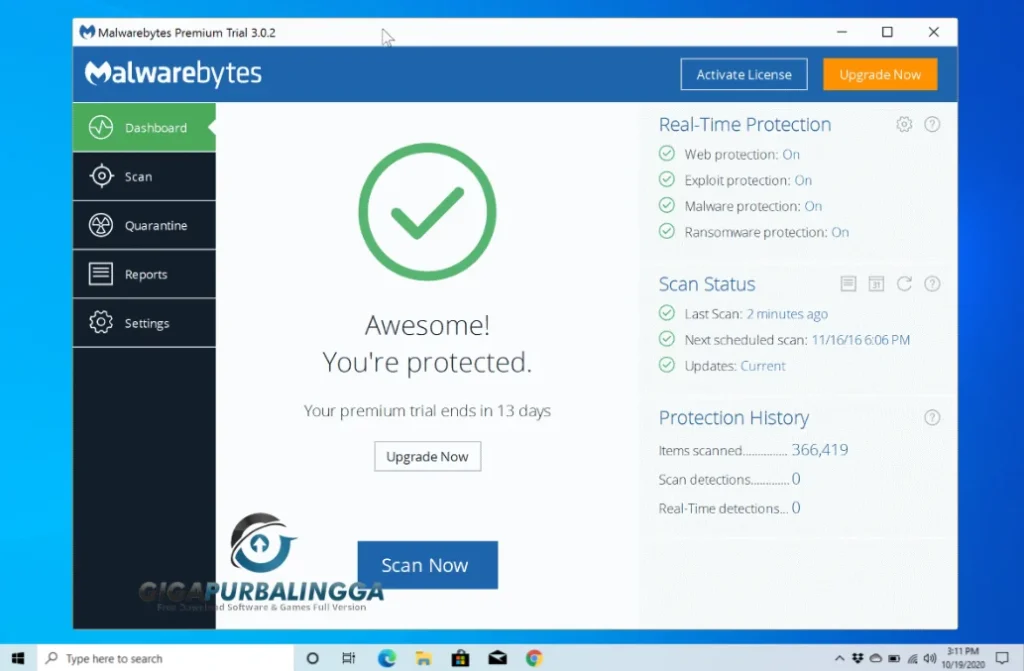The height and width of the screenshot is (671, 1024).
Task: Toggle Ransomware protection off
Action: tap(841, 232)
